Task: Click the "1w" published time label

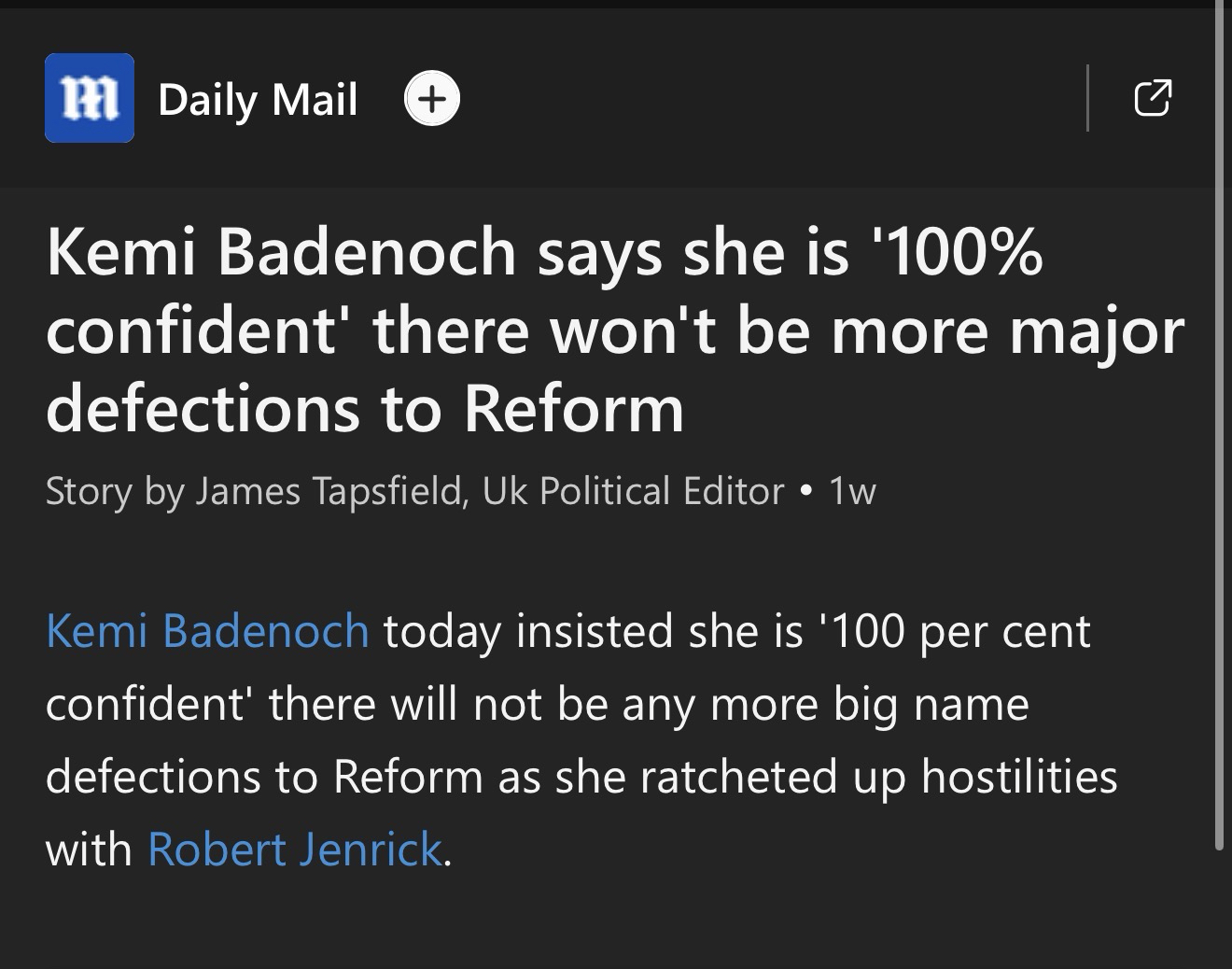Action: [853, 491]
